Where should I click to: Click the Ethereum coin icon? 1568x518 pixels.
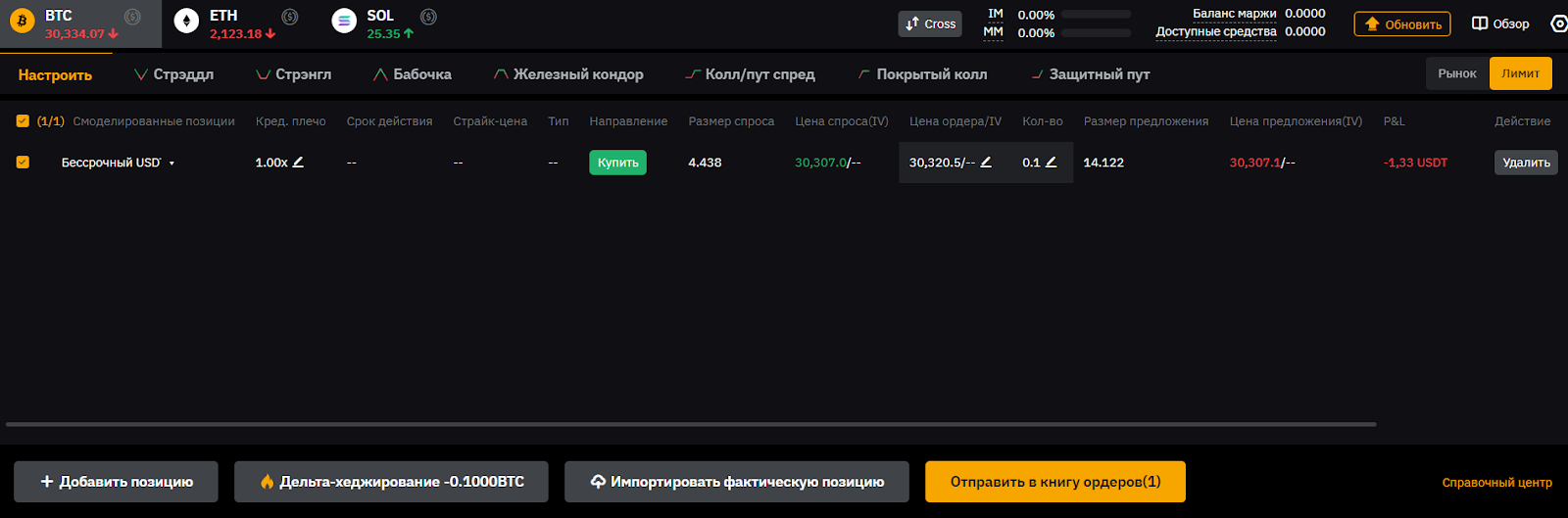click(186, 21)
